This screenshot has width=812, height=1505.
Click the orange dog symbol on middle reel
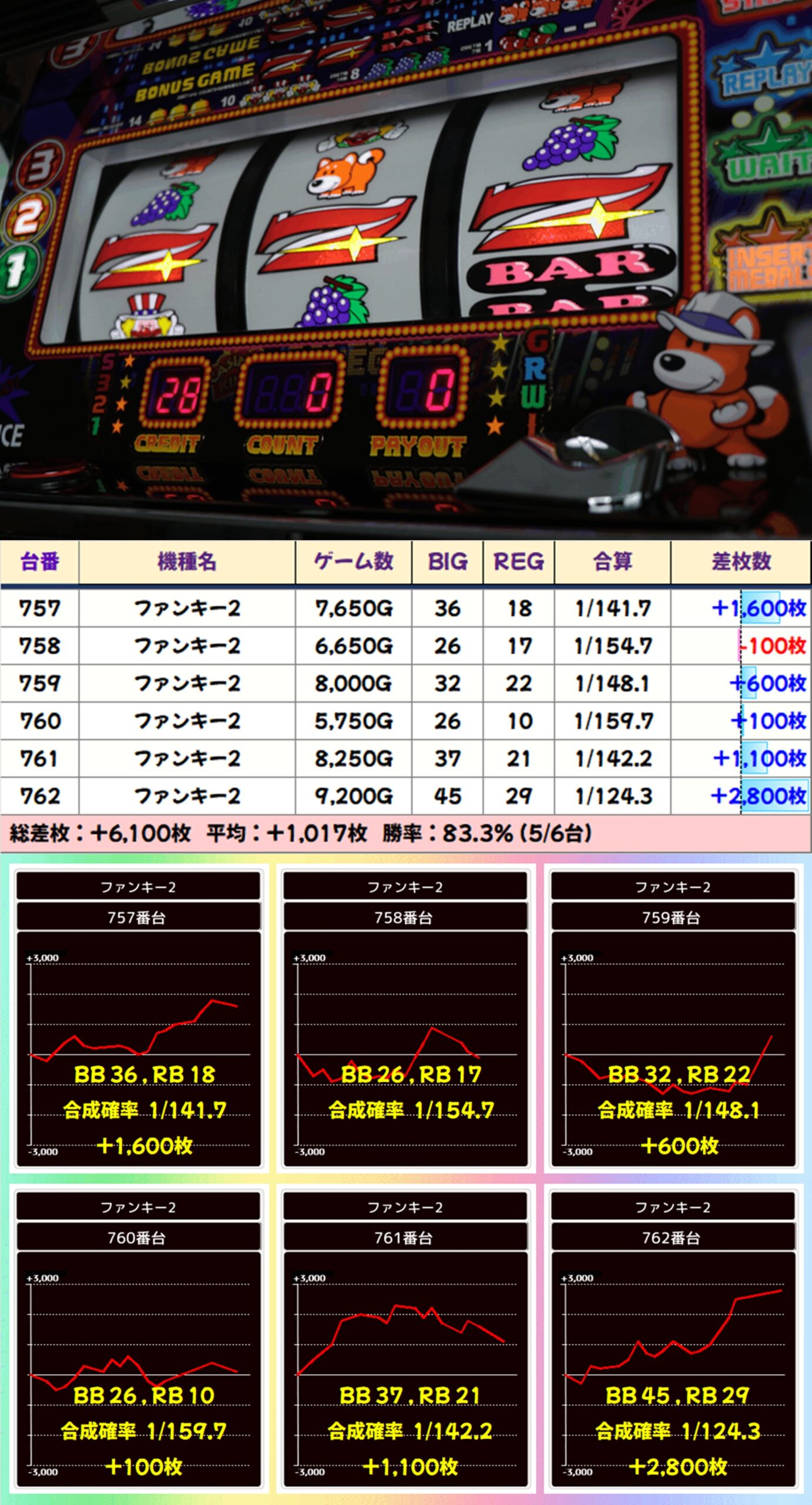click(x=345, y=172)
